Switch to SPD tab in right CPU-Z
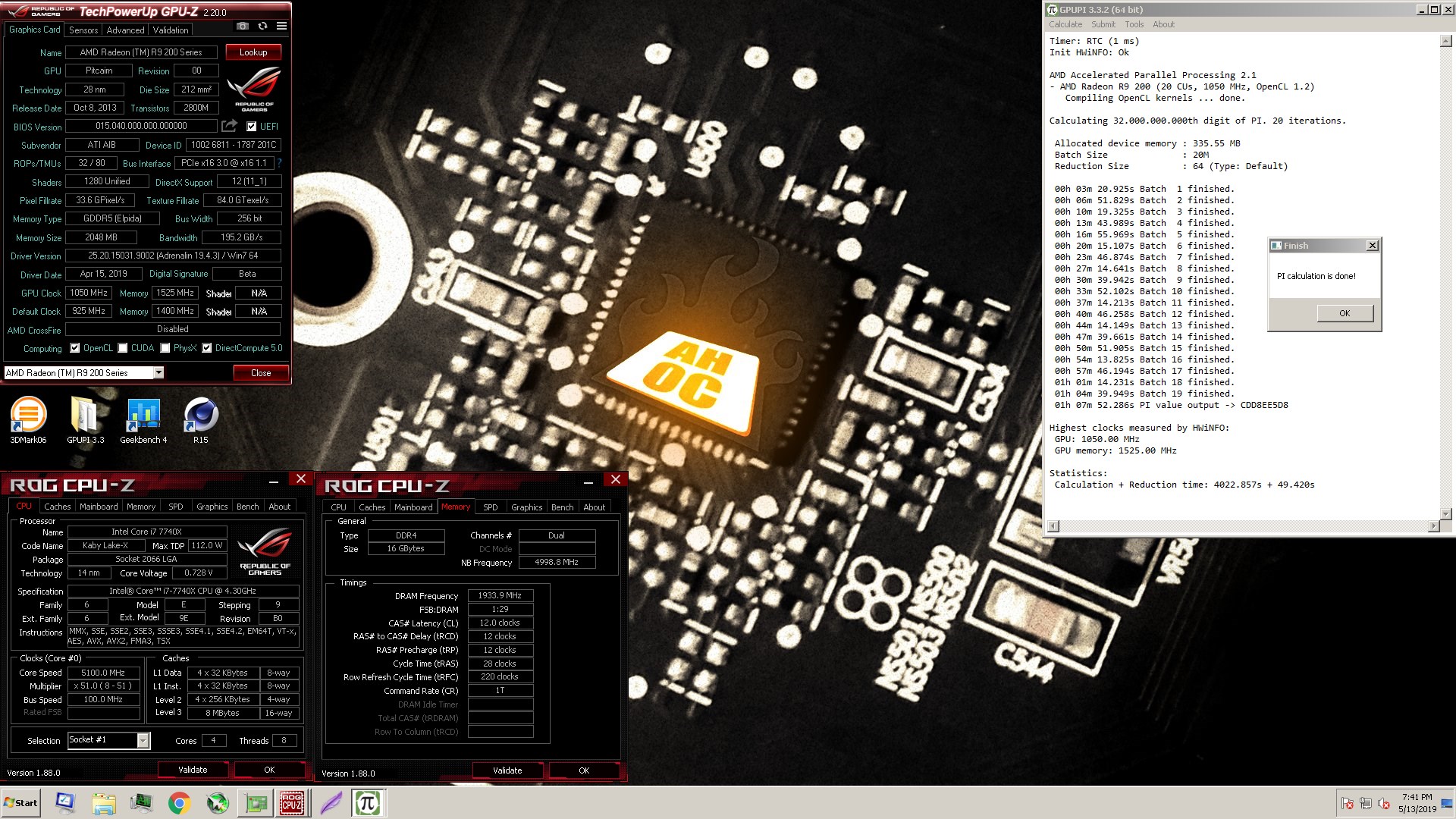Image resolution: width=1456 pixels, height=819 pixels. 491,507
